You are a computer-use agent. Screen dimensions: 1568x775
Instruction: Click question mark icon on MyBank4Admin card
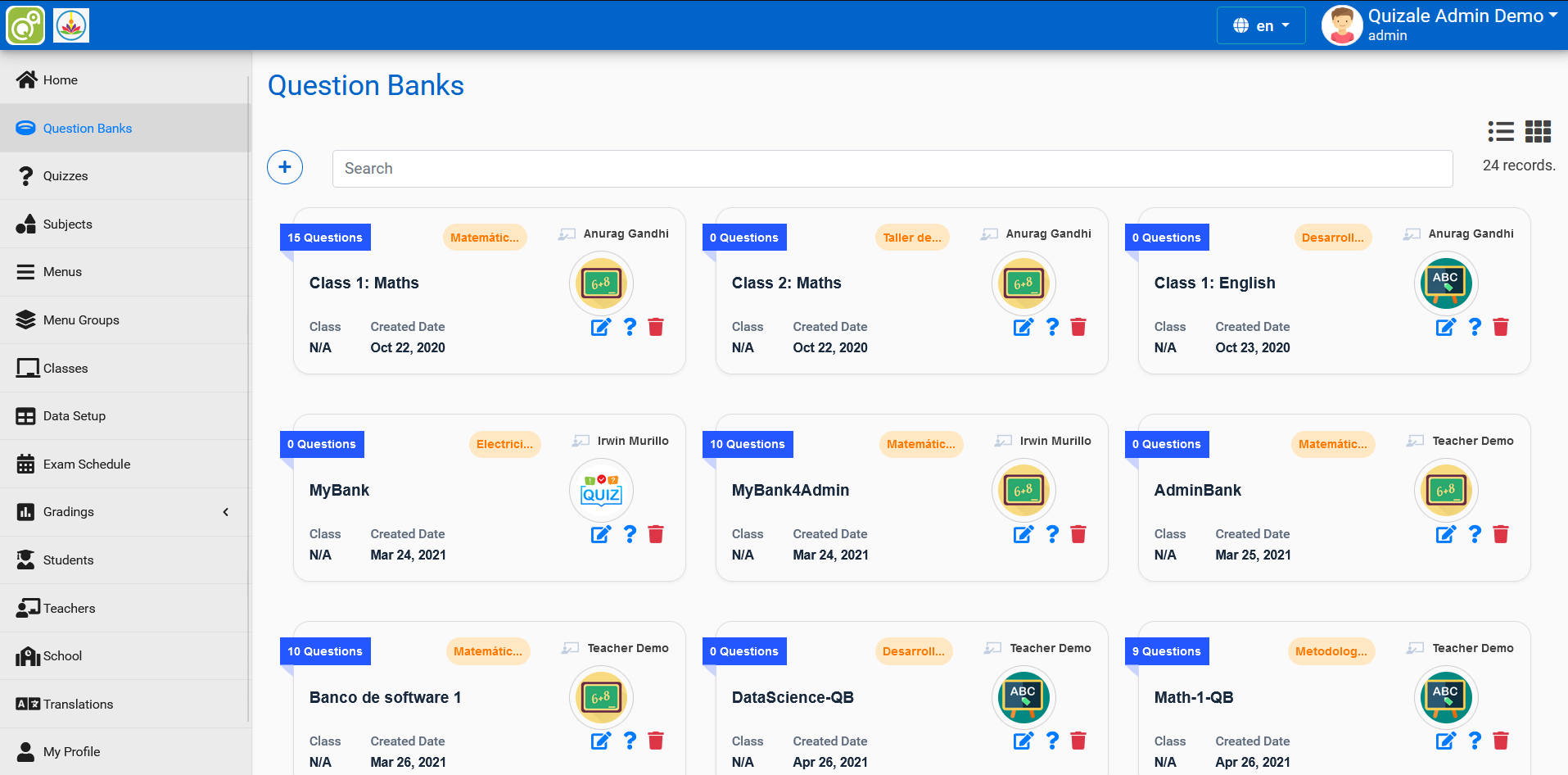(1052, 535)
